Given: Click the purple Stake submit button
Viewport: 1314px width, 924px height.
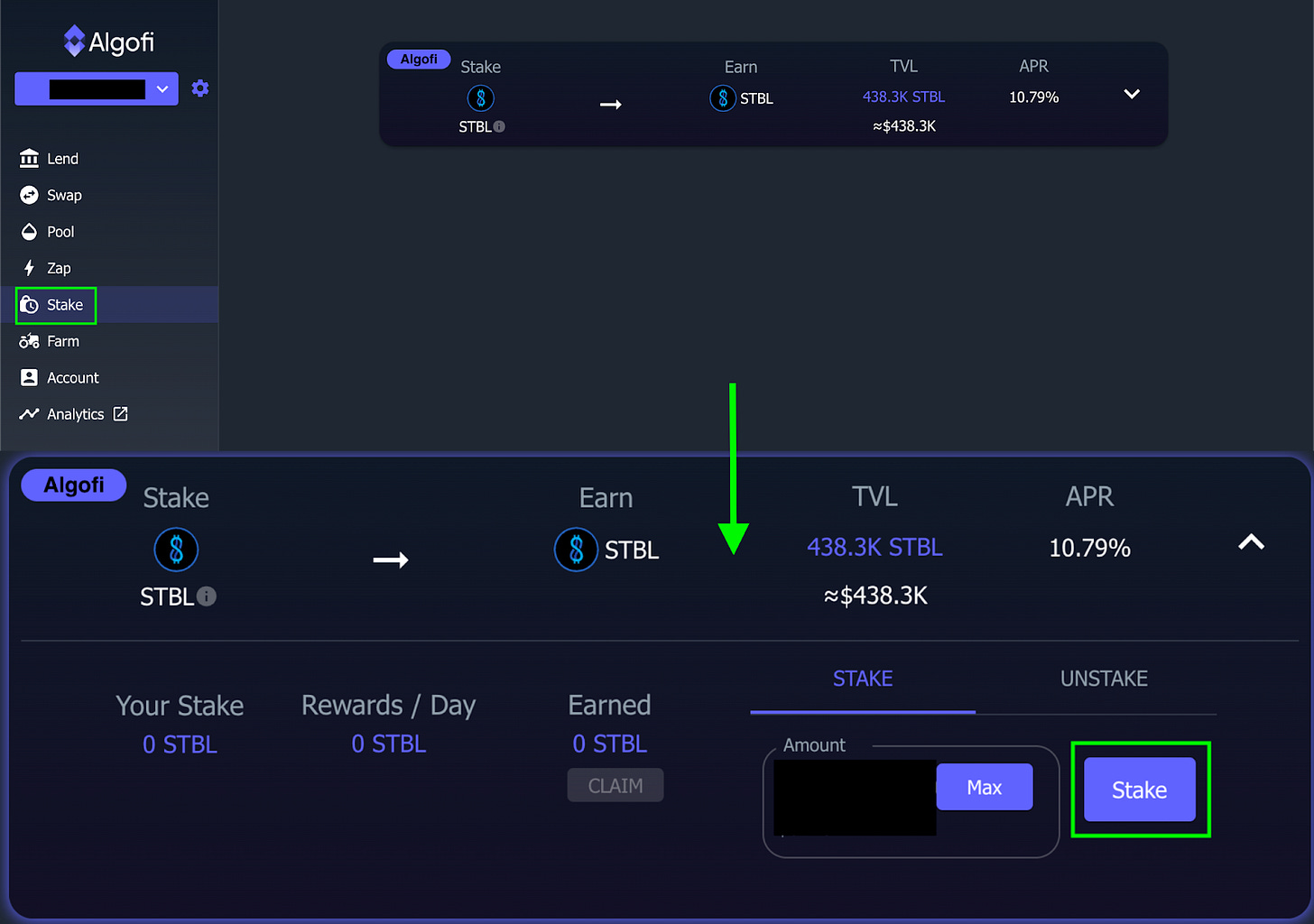Looking at the screenshot, I should (1140, 790).
